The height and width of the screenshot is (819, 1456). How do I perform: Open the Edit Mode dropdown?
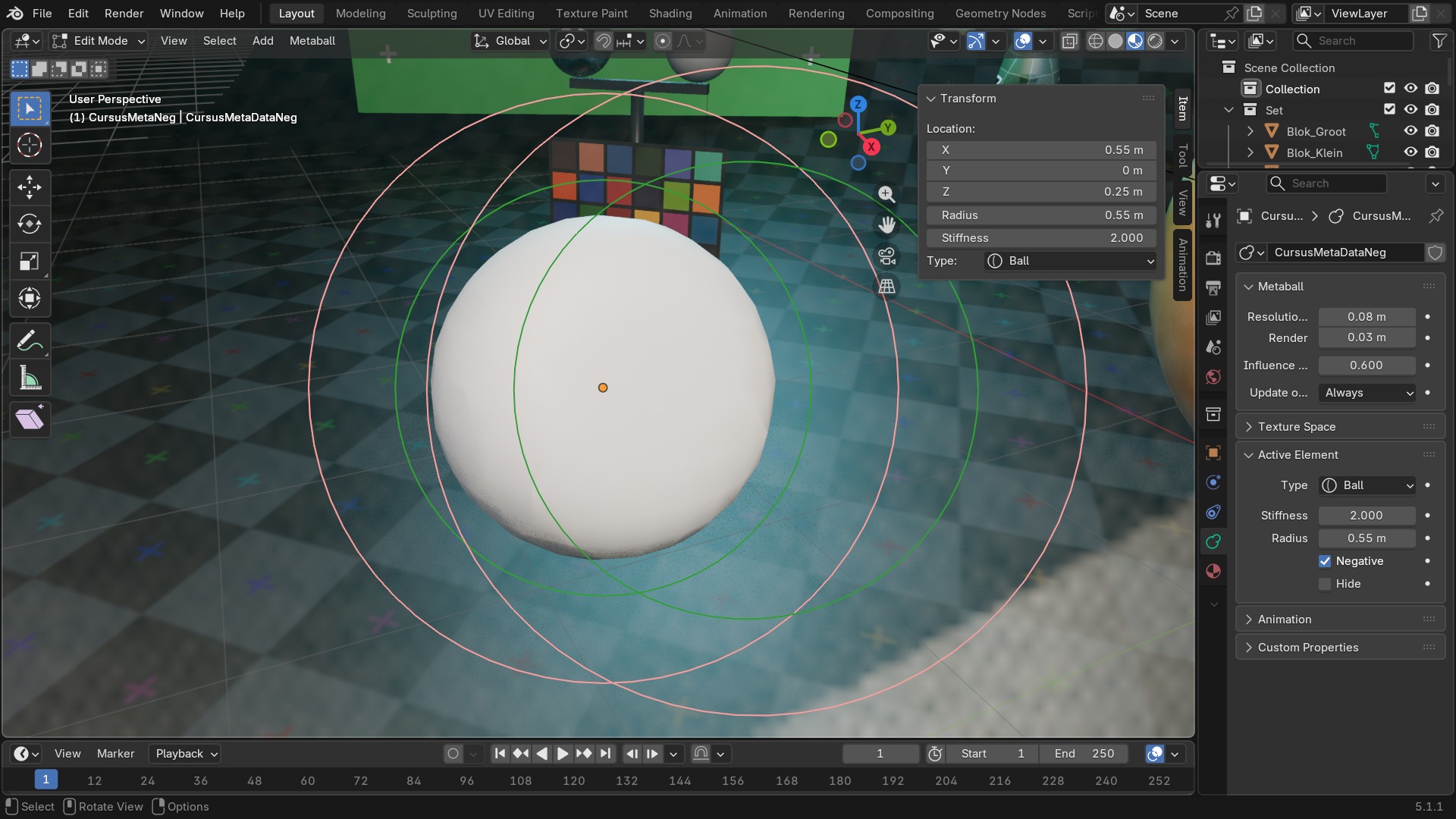pyautogui.click(x=99, y=41)
